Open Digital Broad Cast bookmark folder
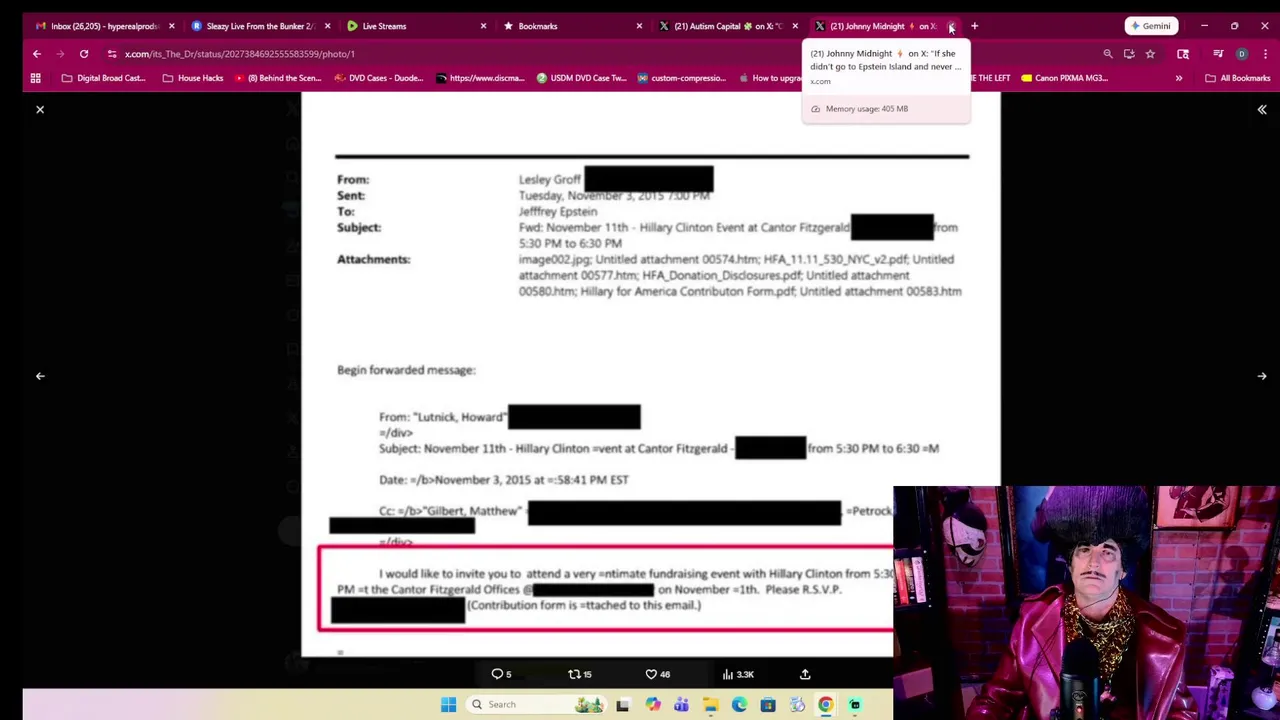Image resolution: width=1280 pixels, height=720 pixels. click(x=103, y=78)
